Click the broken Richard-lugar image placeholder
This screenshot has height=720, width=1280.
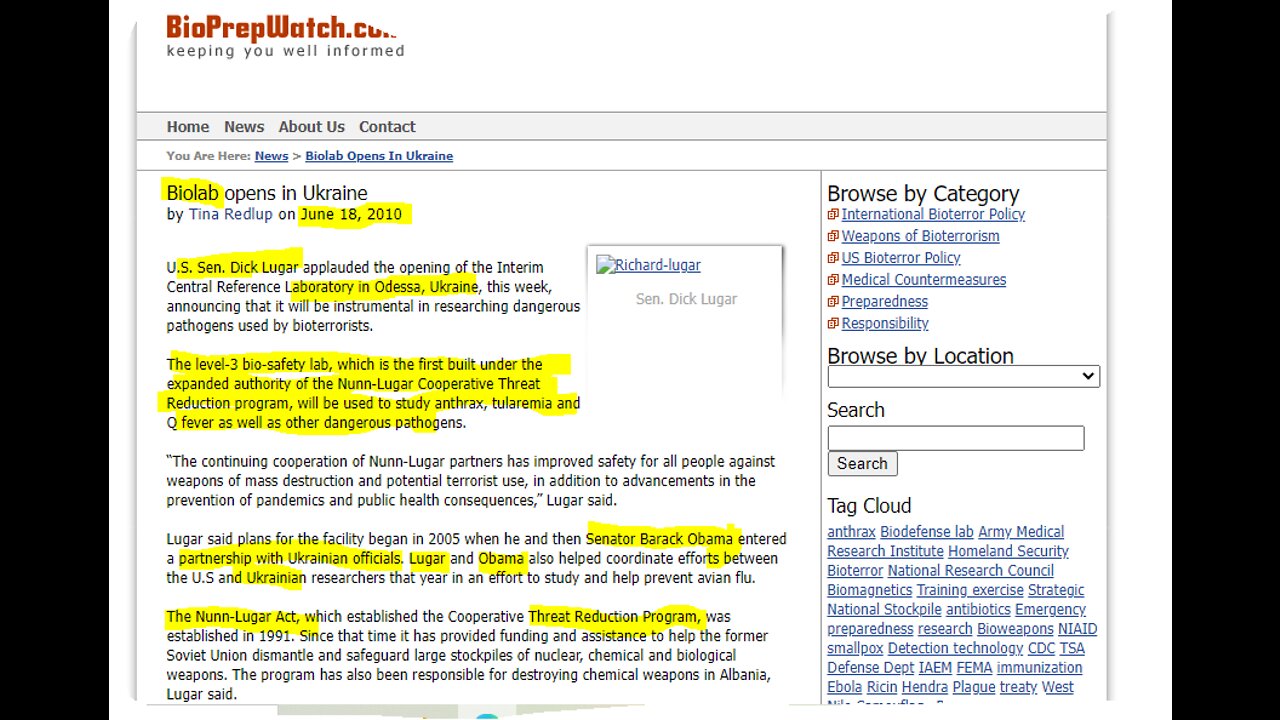(x=648, y=265)
